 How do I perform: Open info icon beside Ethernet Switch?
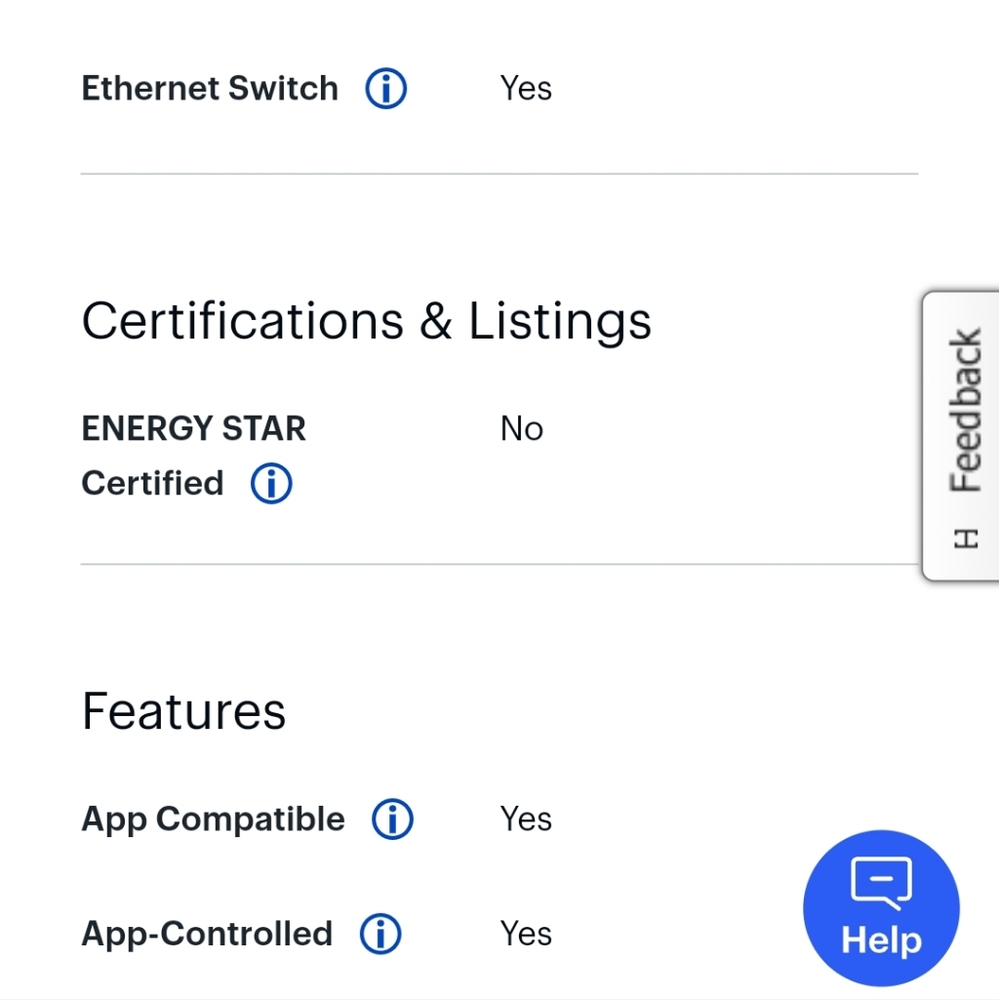(x=386, y=88)
